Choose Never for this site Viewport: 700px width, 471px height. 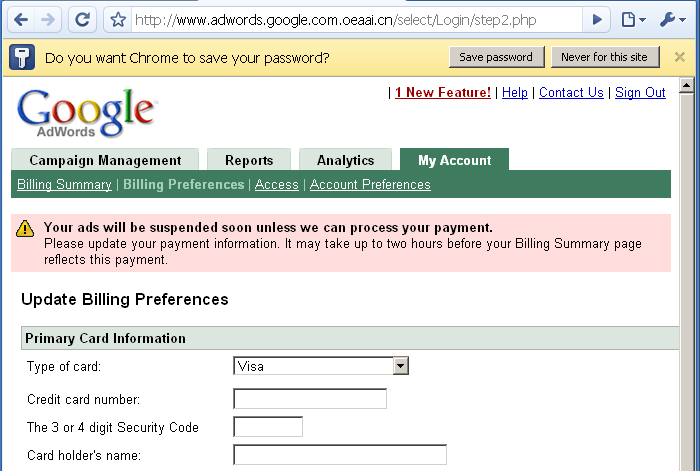pyautogui.click(x=604, y=57)
